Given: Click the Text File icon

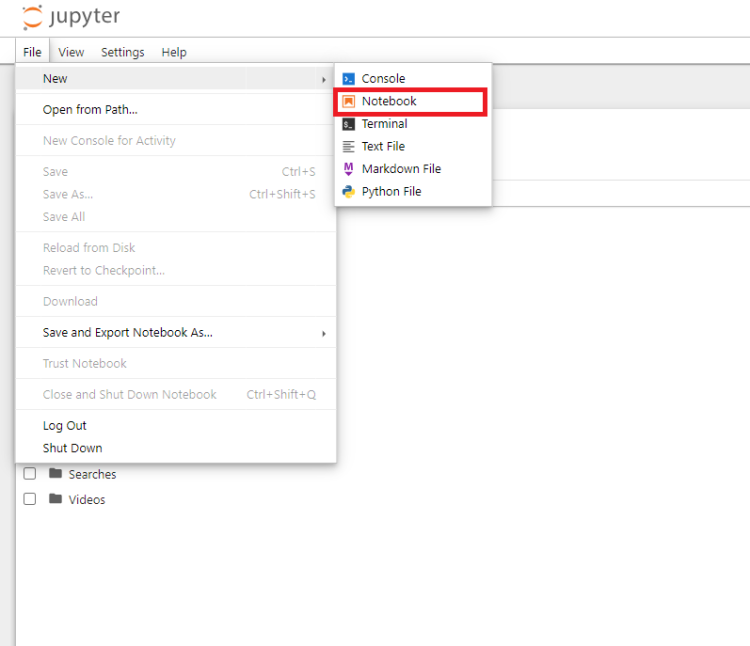Looking at the screenshot, I should click(x=349, y=146).
